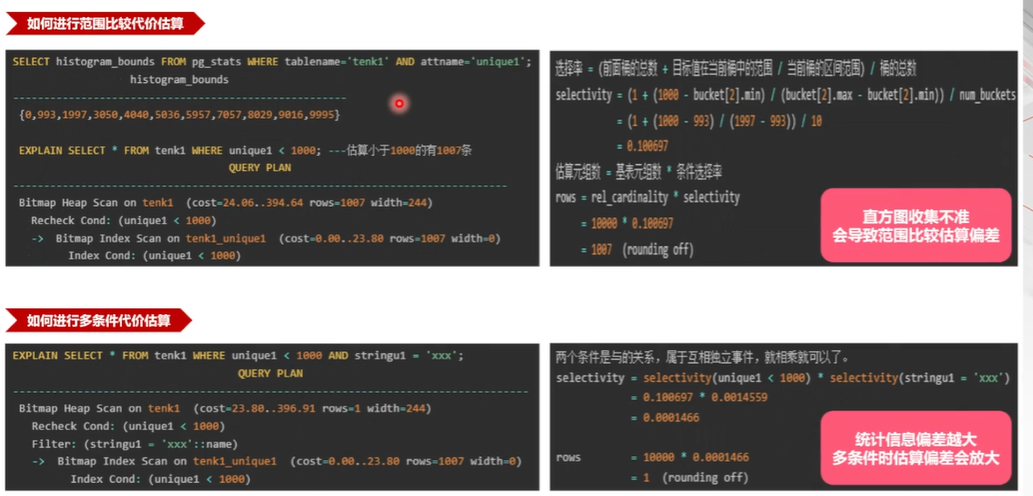This screenshot has height=496, width=1033.
Task: Click the EXPLAIN query containing stringu1 = 'xxx'
Action: point(238,355)
